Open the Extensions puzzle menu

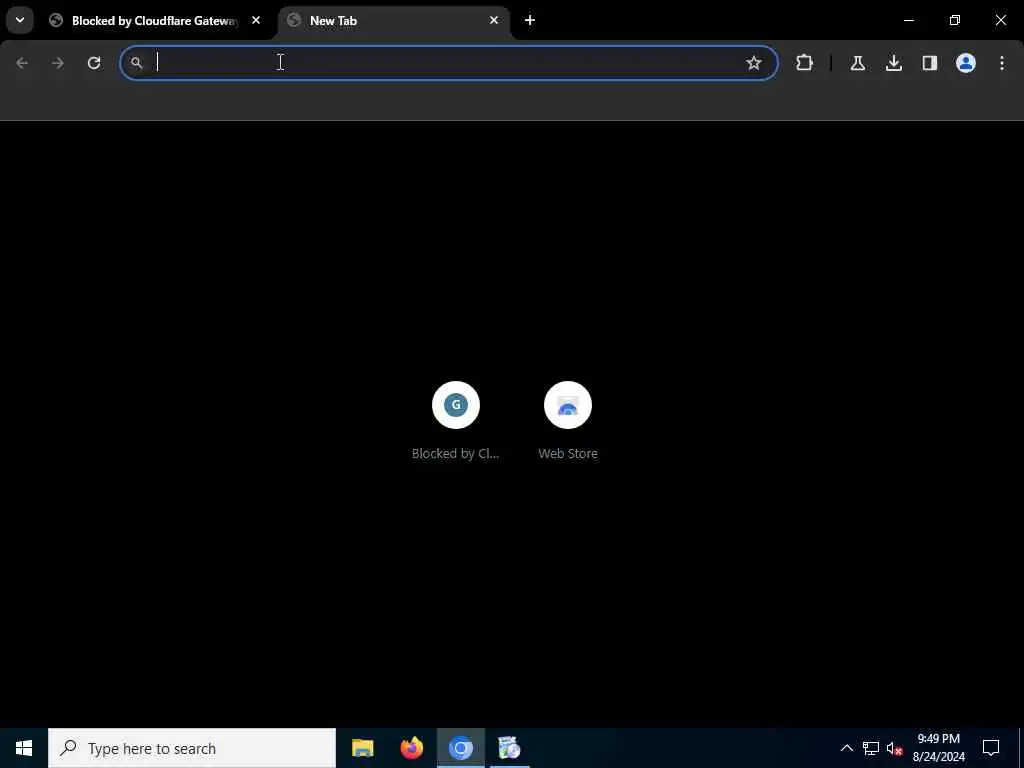tap(805, 63)
